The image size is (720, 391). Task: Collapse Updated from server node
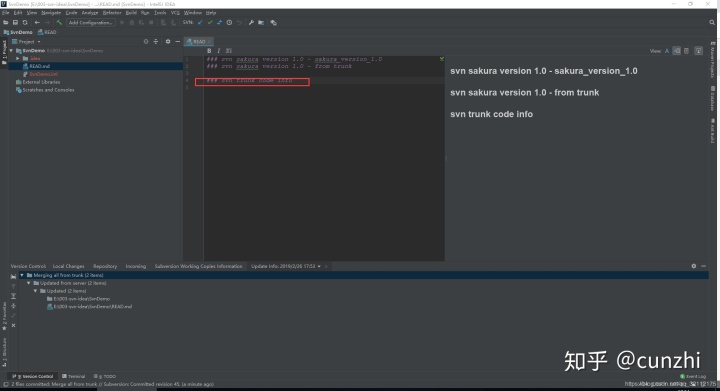click(x=28, y=283)
